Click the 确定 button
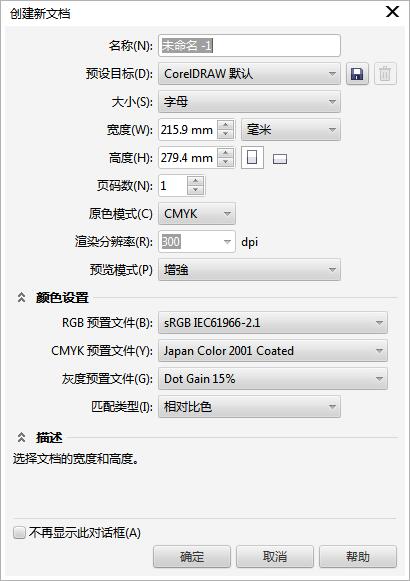 pyautogui.click(x=192, y=556)
